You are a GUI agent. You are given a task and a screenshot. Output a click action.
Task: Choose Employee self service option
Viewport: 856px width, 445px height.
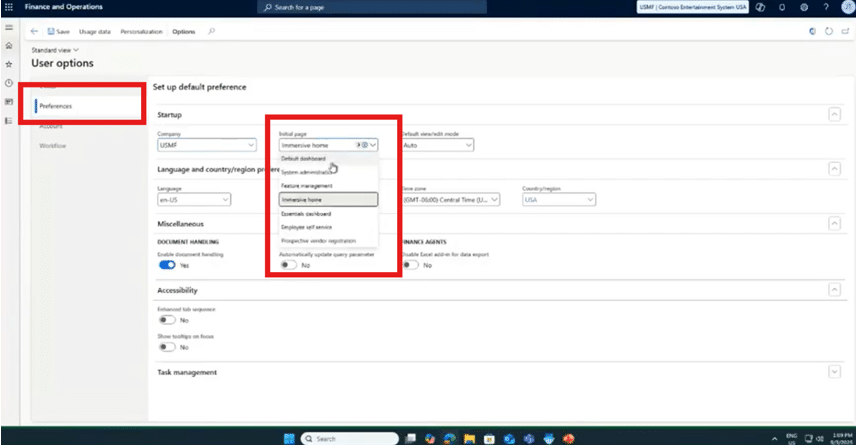(x=306, y=227)
